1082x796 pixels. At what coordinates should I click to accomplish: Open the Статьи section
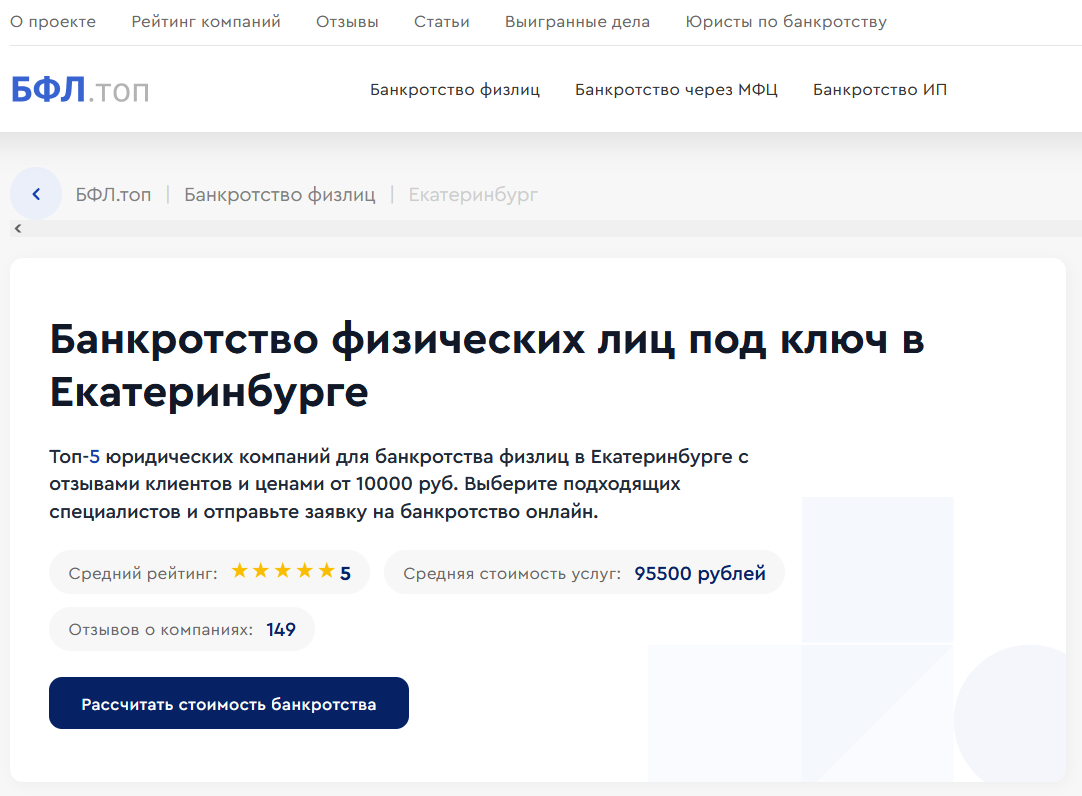(442, 22)
